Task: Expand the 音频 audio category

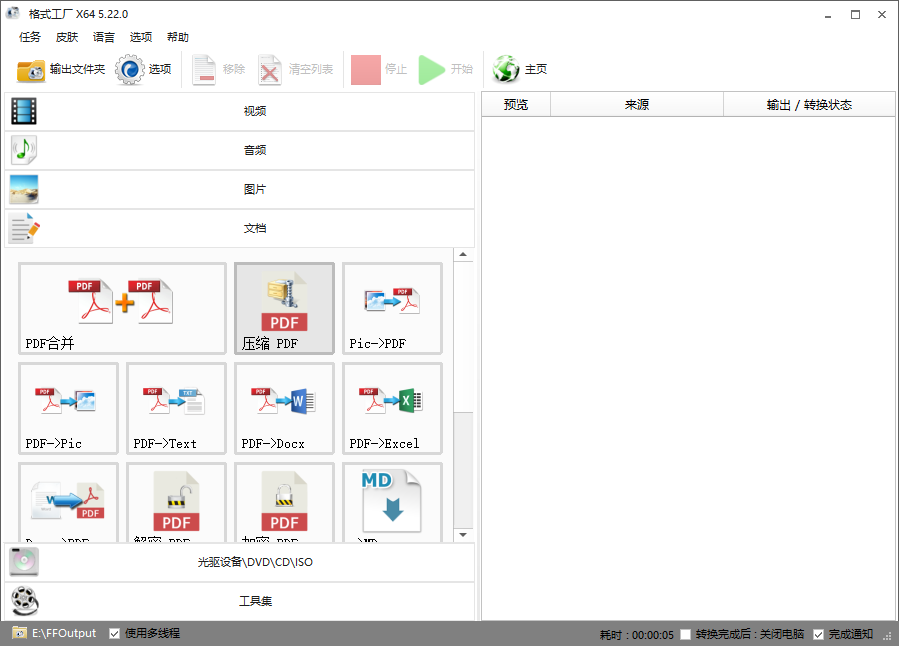Action: point(240,150)
